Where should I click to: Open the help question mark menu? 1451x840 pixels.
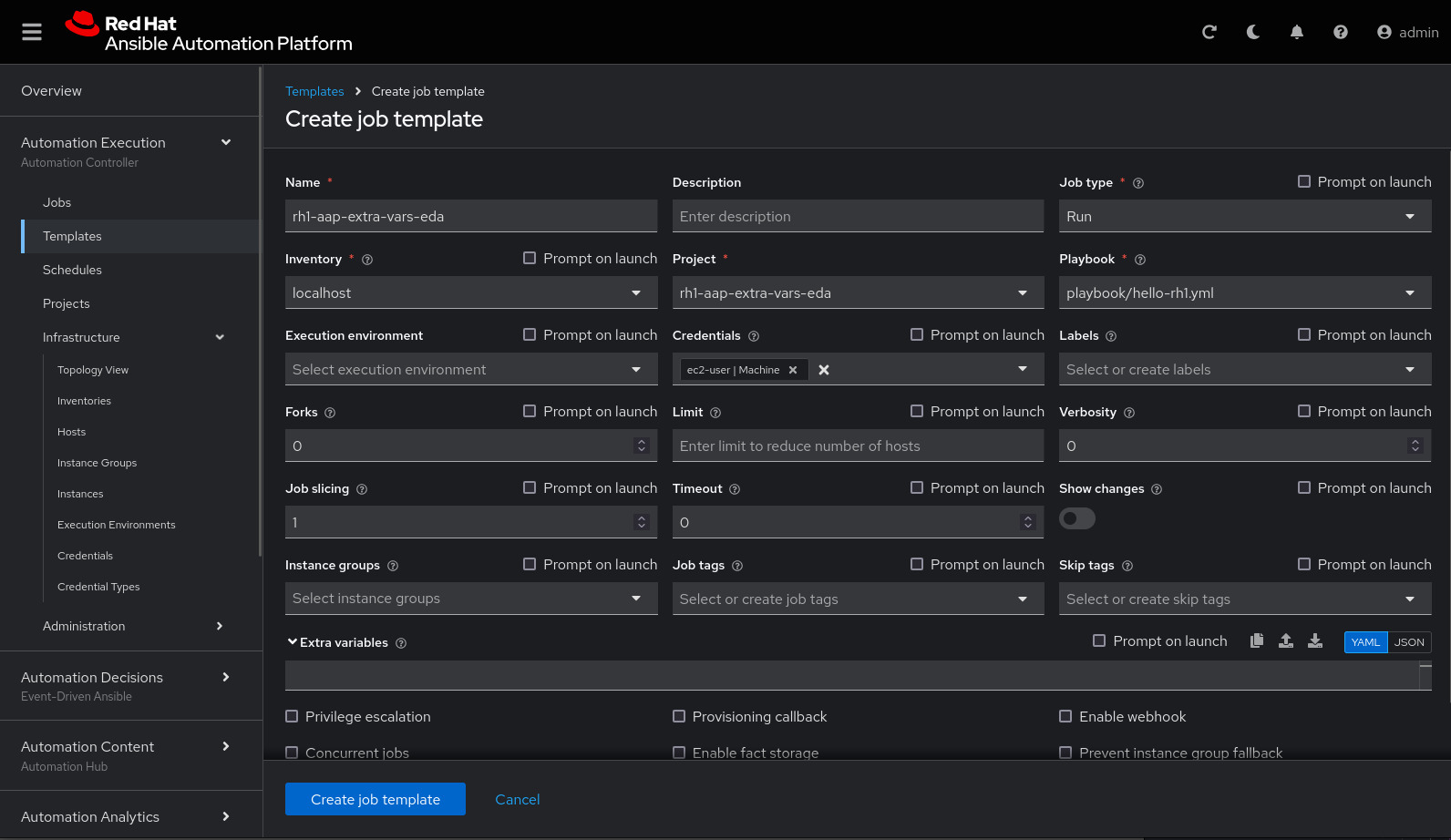1341,32
